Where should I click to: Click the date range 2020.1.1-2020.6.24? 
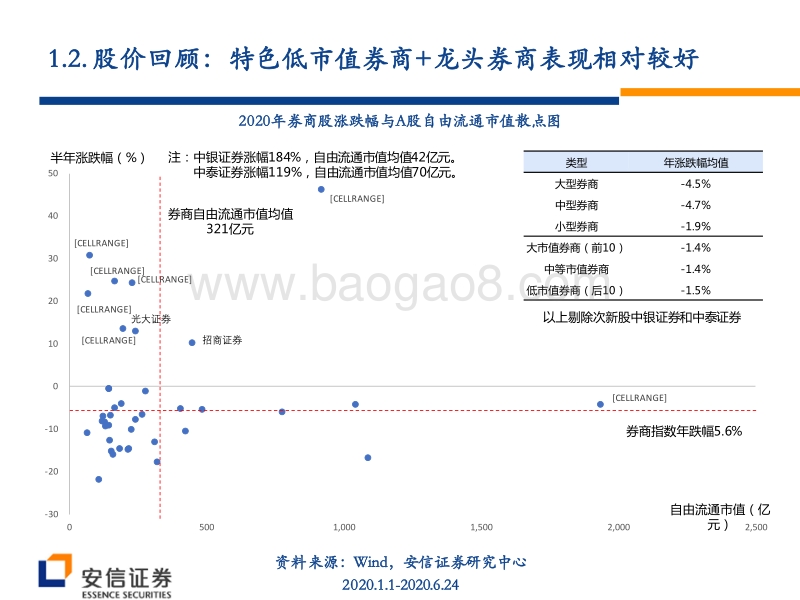[401, 585]
